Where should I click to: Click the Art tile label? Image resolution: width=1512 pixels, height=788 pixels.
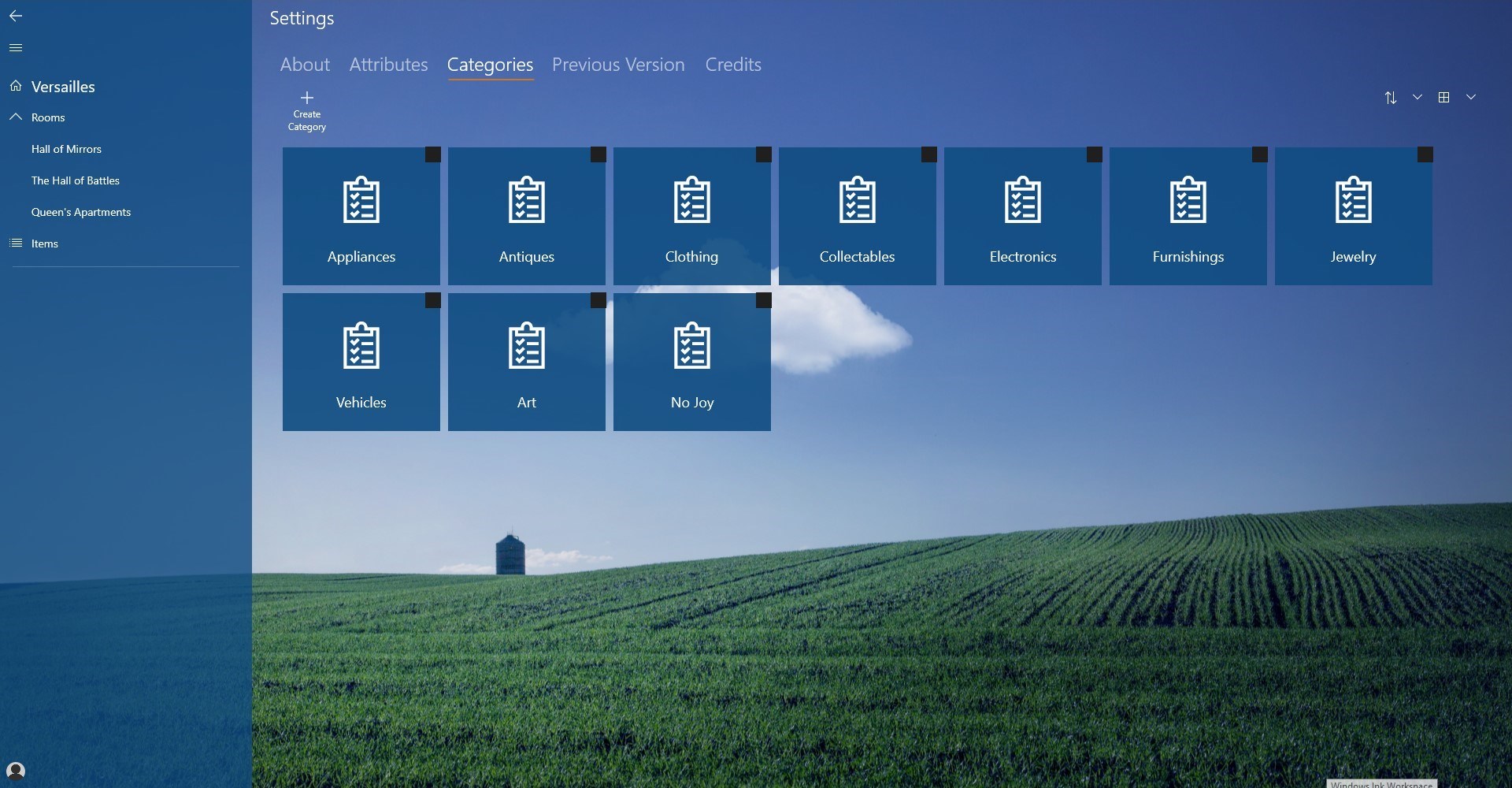click(527, 403)
